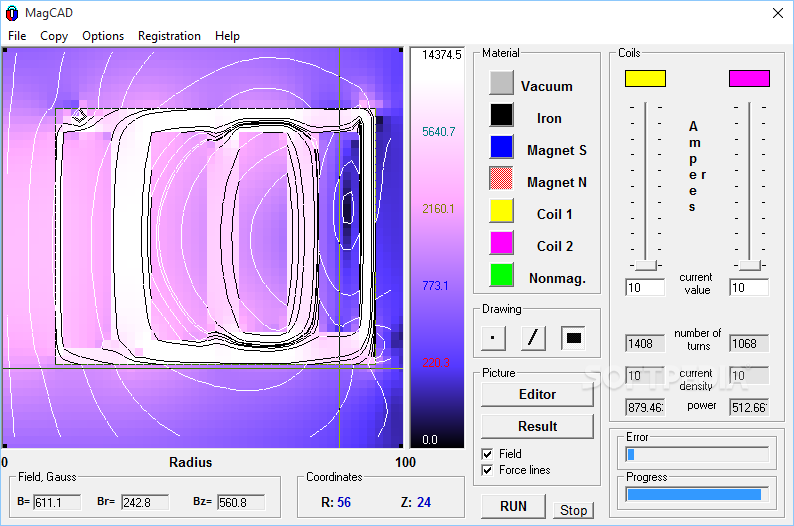Toggle the Field checkbox

click(x=487, y=454)
